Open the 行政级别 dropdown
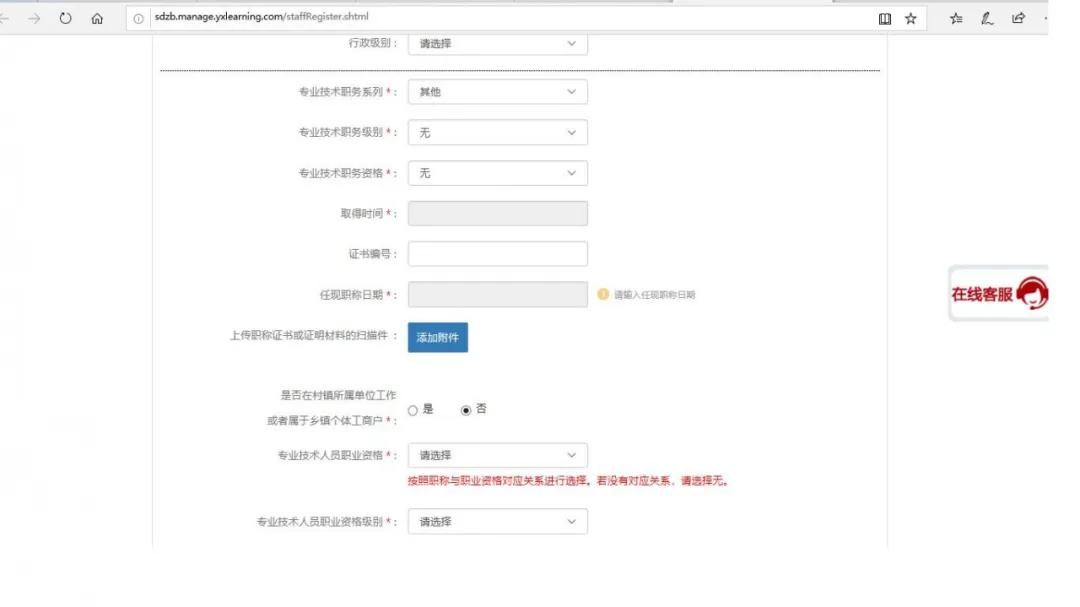Screen dimensions: 1080x607 497,44
